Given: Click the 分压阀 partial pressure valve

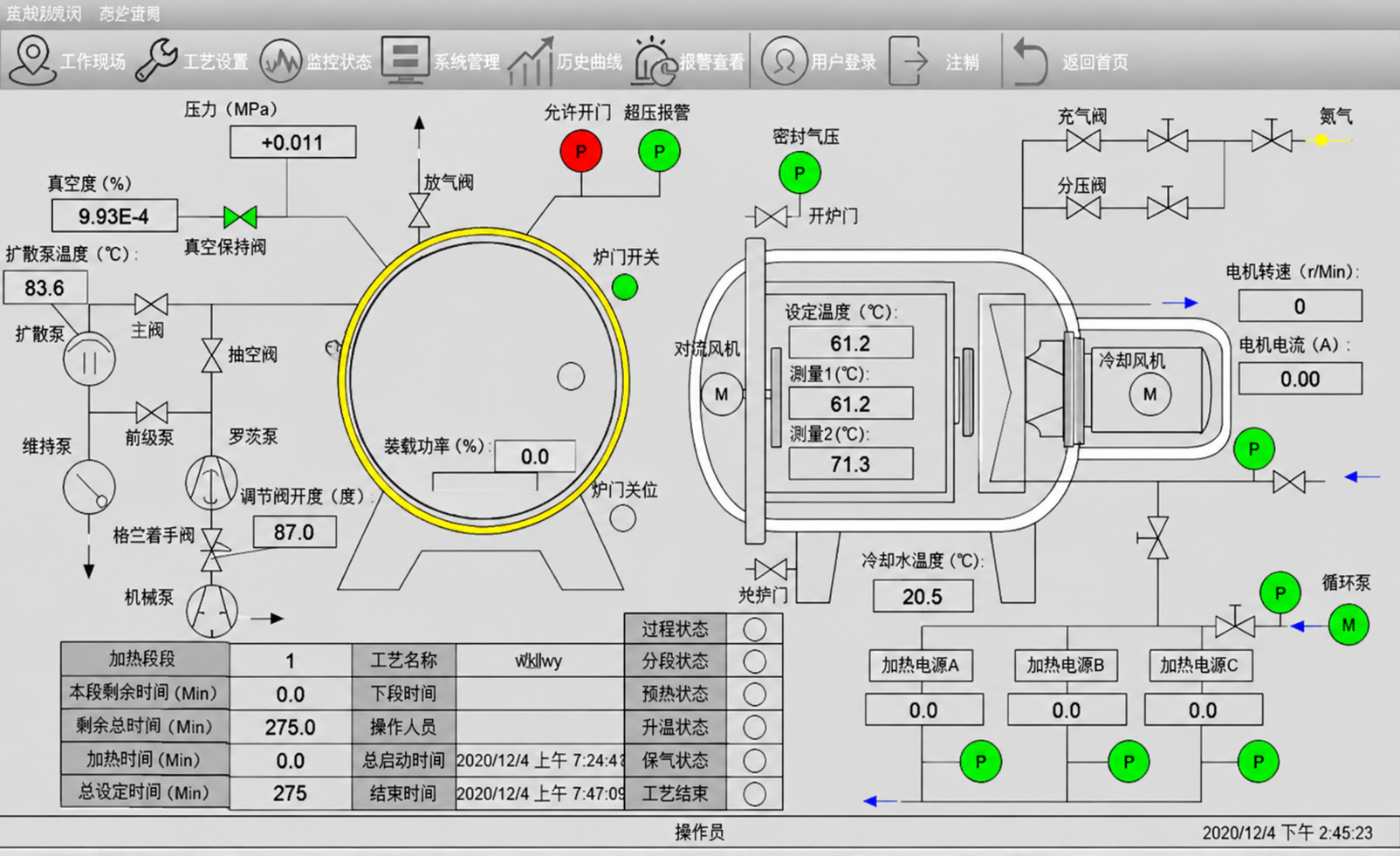Looking at the screenshot, I should coord(1083,208).
